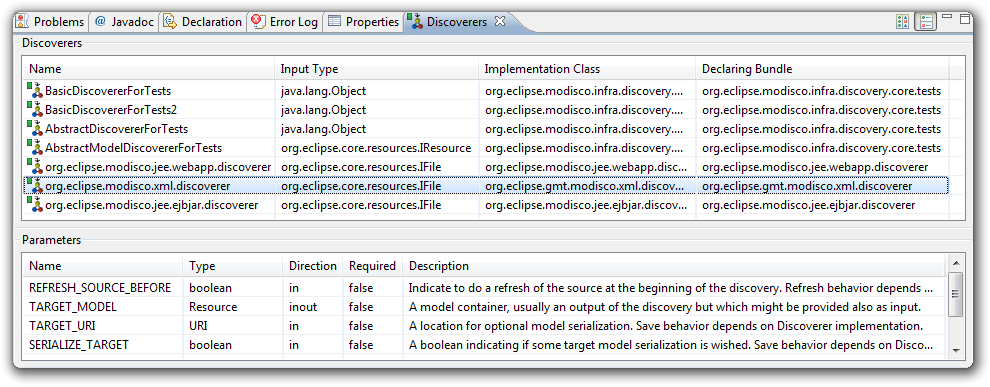Click the Javadoc @ icon

pos(100,21)
